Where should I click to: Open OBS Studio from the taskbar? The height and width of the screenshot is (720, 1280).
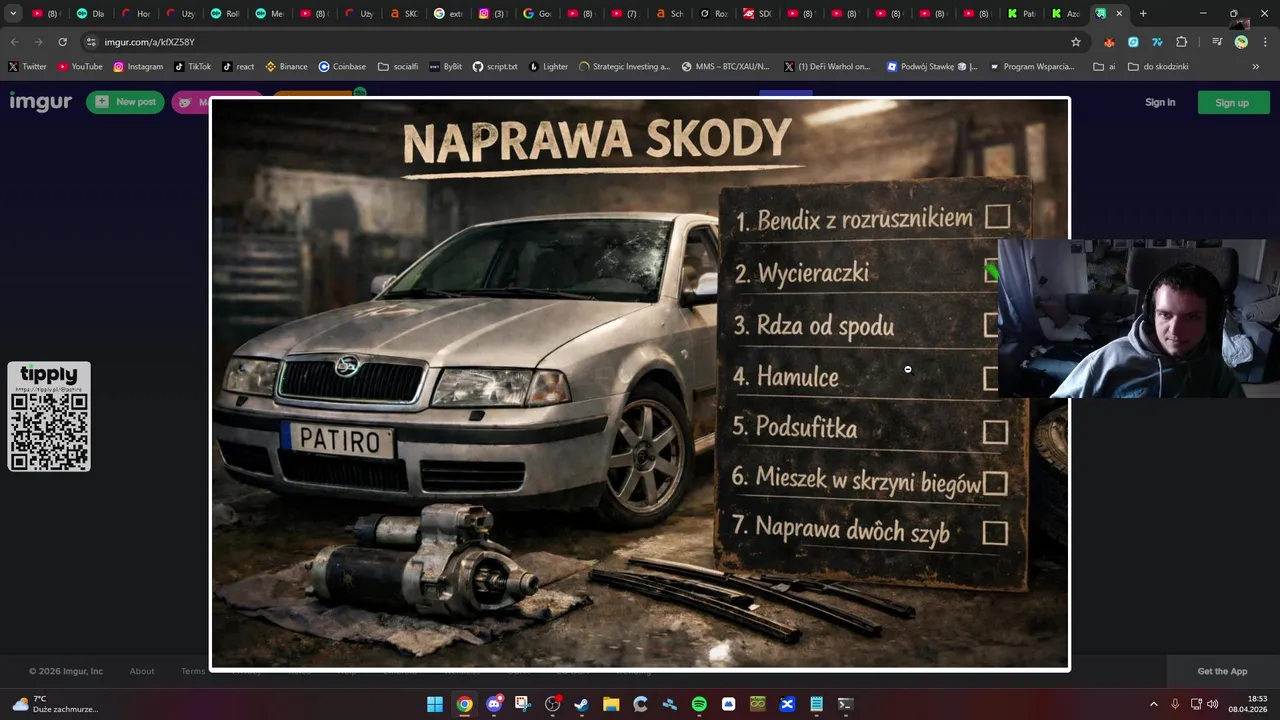[552, 704]
